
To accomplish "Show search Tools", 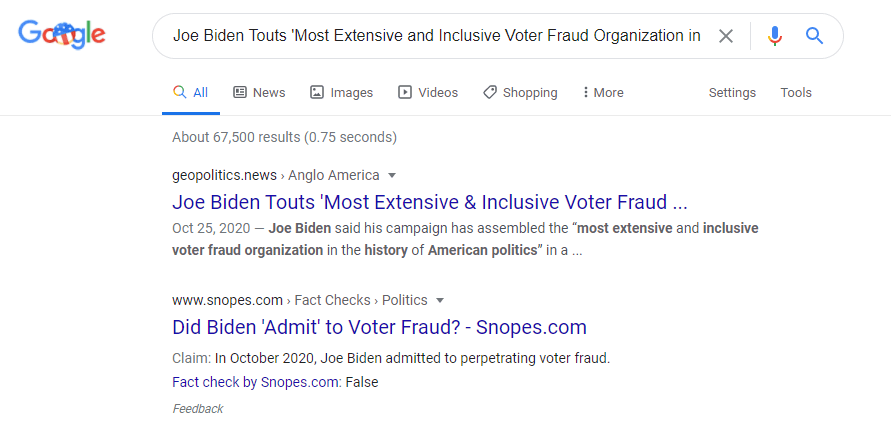I will (x=796, y=93).
